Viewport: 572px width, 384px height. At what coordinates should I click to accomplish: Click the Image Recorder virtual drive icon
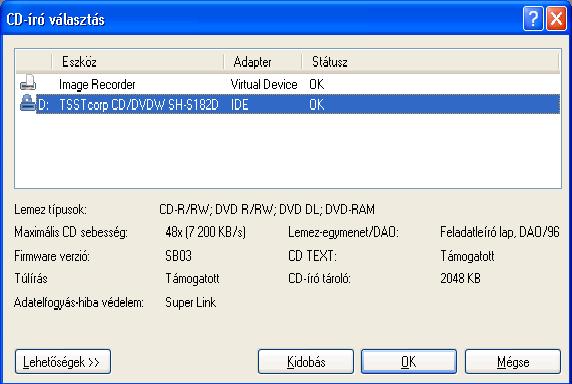pos(28,83)
